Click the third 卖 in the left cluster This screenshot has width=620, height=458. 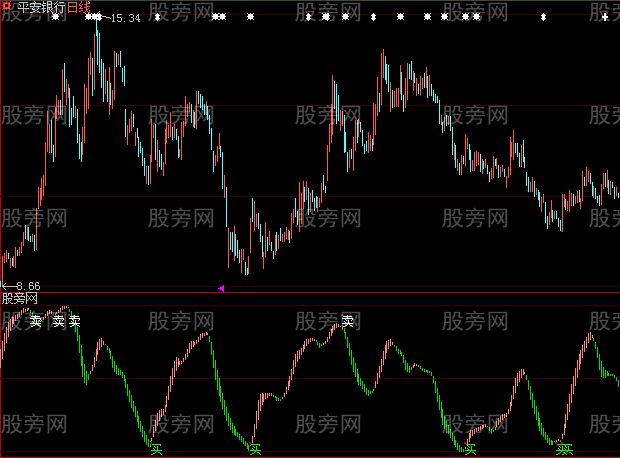click(x=75, y=321)
